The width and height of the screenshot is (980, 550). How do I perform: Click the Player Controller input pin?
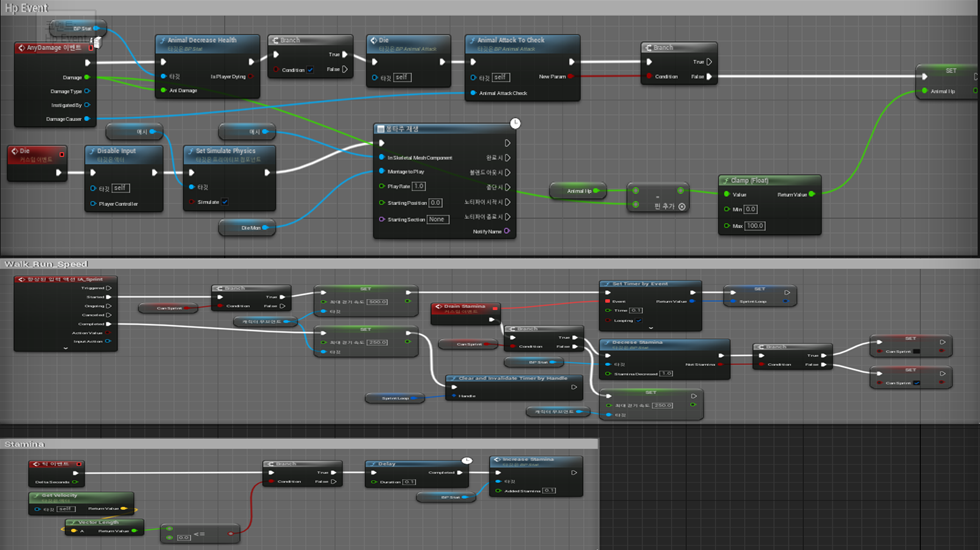93,204
